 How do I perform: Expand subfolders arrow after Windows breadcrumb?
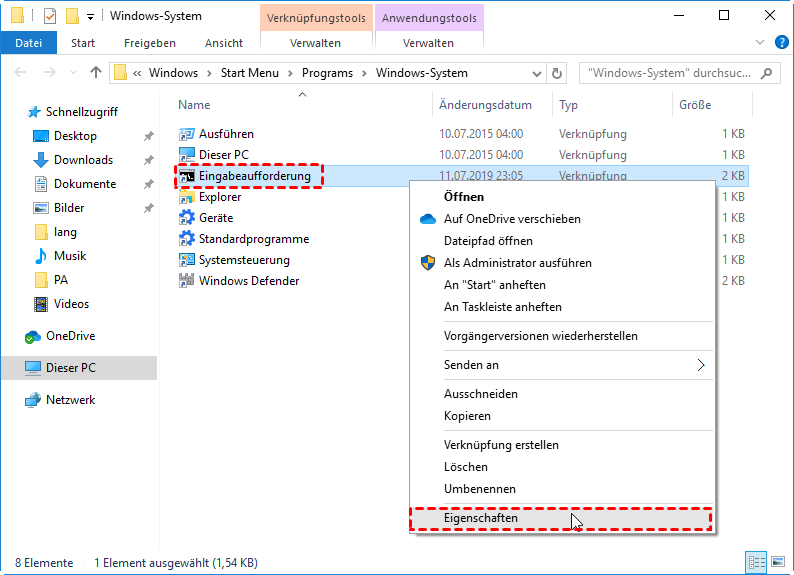coord(209,73)
